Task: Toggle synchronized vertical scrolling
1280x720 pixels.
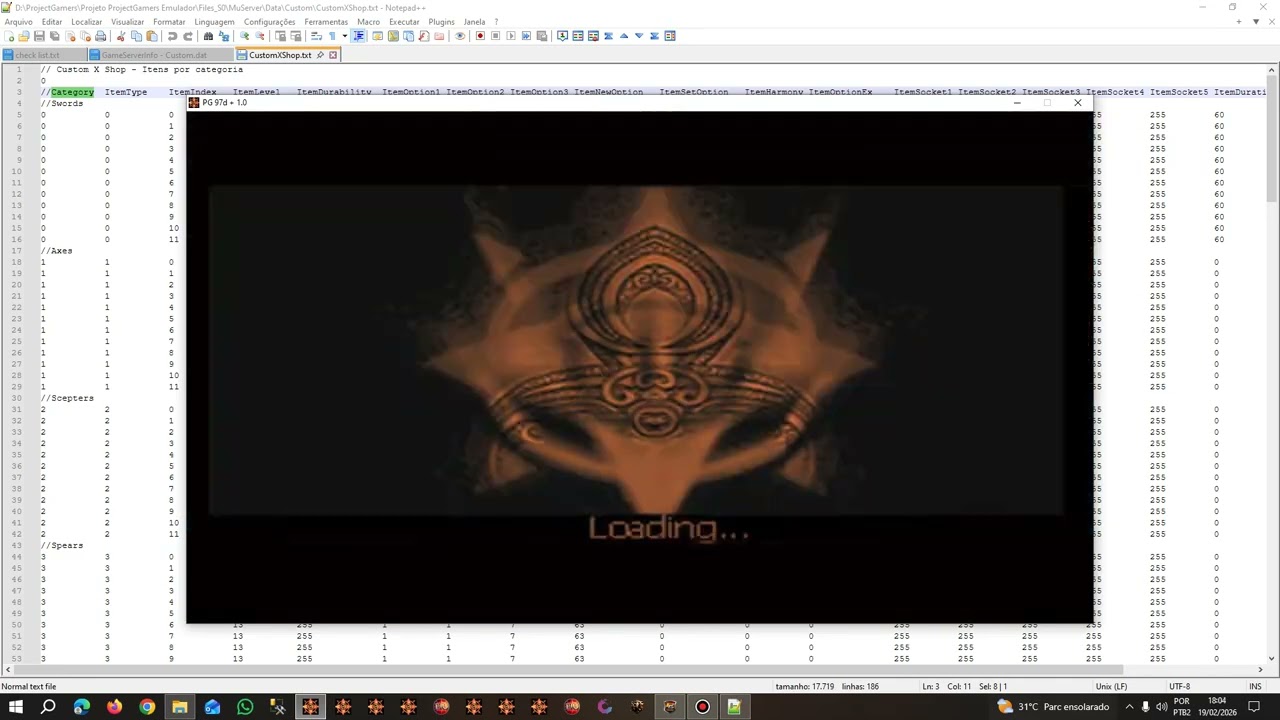Action: (280, 36)
